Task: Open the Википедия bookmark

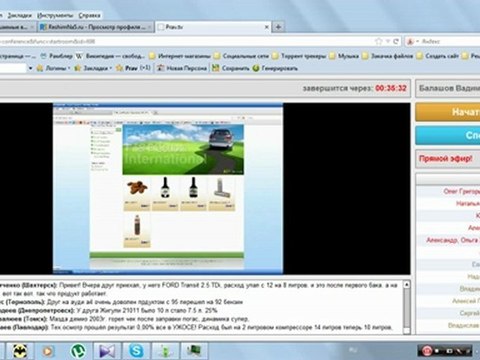Action: (111, 56)
